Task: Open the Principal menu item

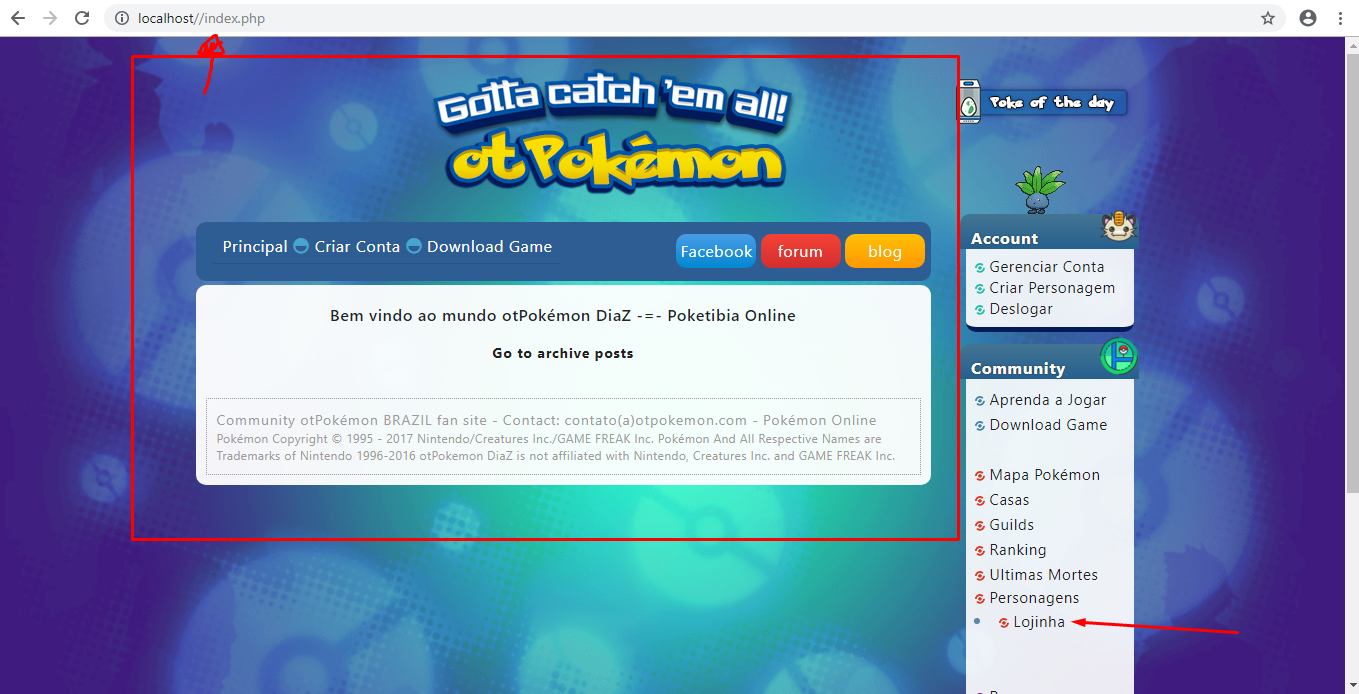Action: click(255, 247)
